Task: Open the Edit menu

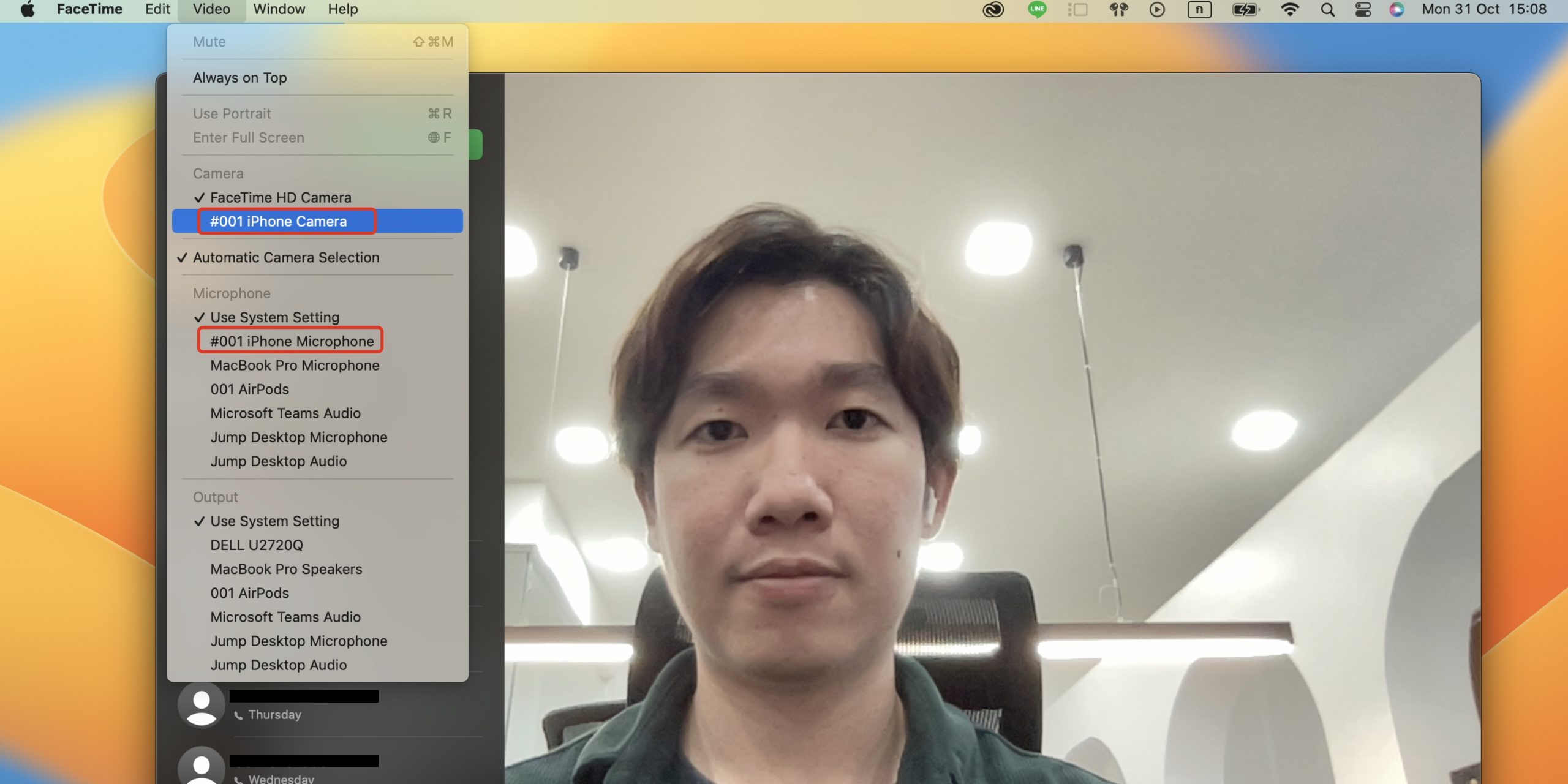Action: coord(157,9)
